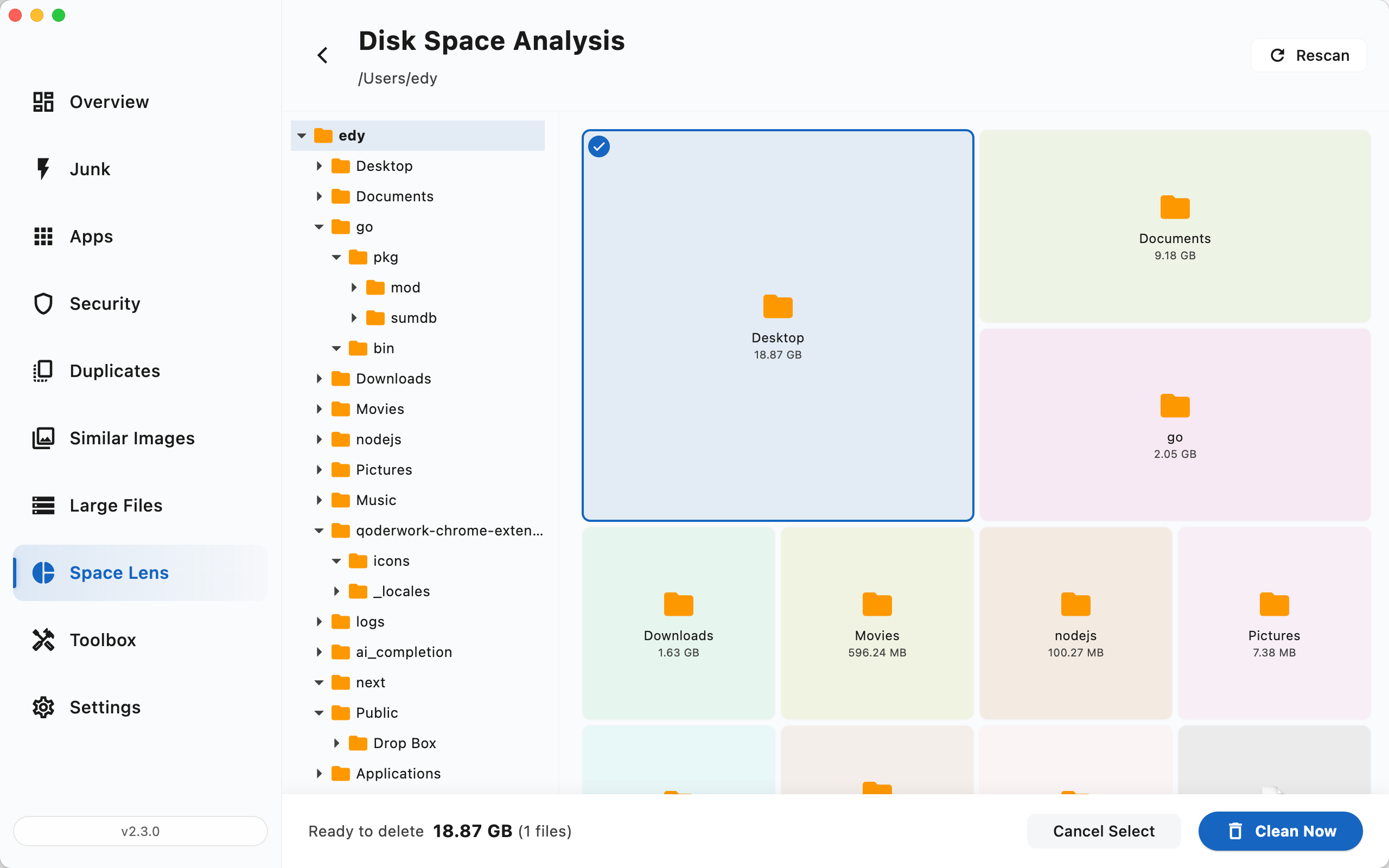The width and height of the screenshot is (1389, 868).
Task: Click the folder icon in nodejs tile
Action: click(1075, 604)
